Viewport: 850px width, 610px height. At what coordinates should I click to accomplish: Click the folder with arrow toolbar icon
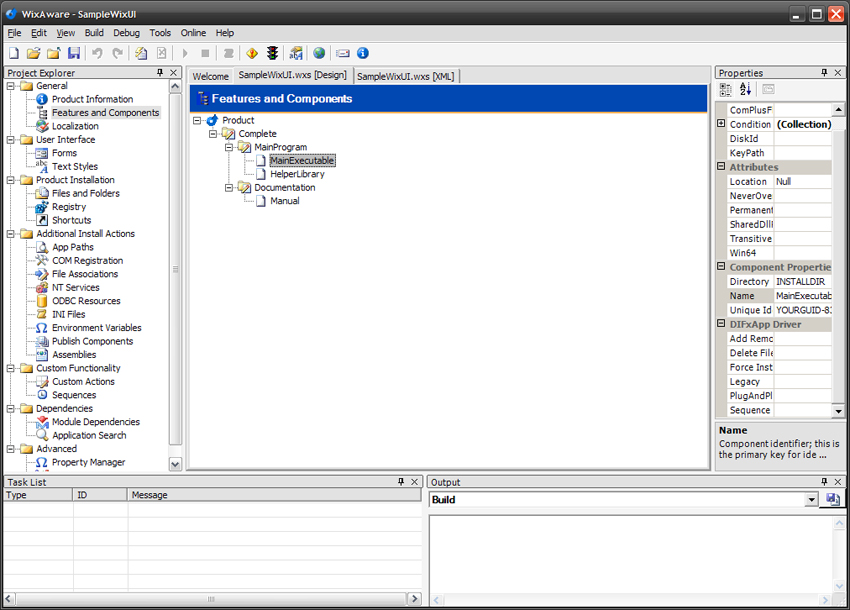click(x=53, y=53)
